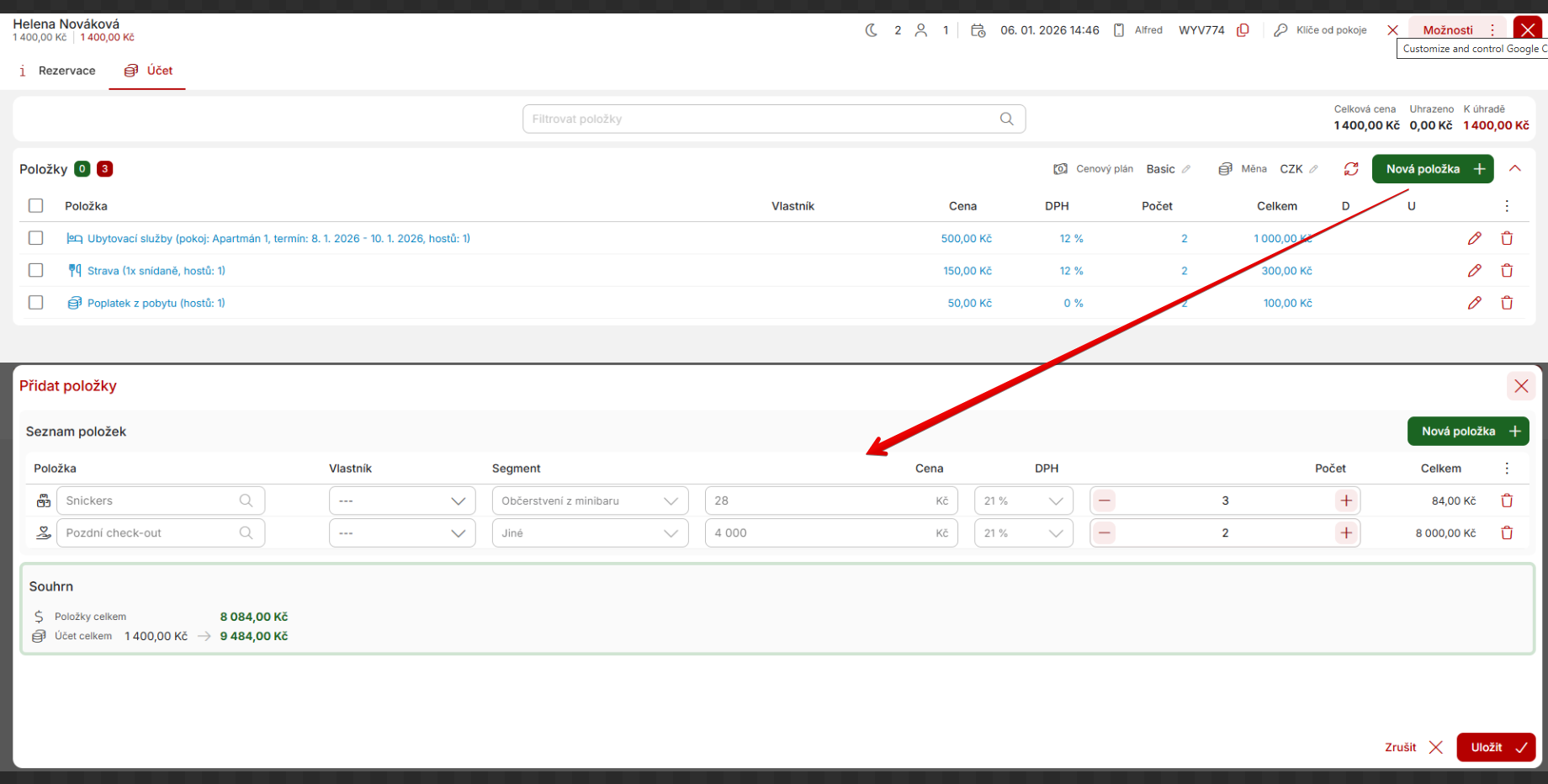Edit the Basic price plan pencil
The height and width of the screenshot is (784, 1548).
pyautogui.click(x=1186, y=169)
